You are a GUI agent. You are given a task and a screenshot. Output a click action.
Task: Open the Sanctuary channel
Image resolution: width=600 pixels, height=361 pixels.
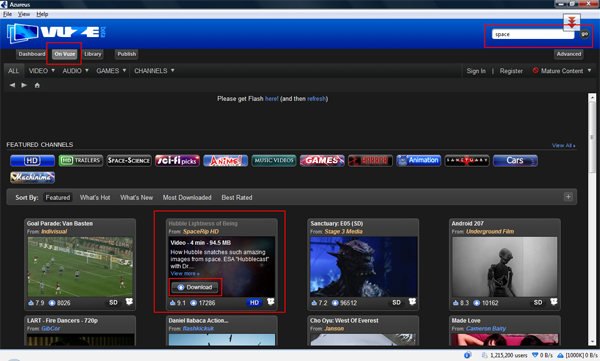tap(467, 160)
